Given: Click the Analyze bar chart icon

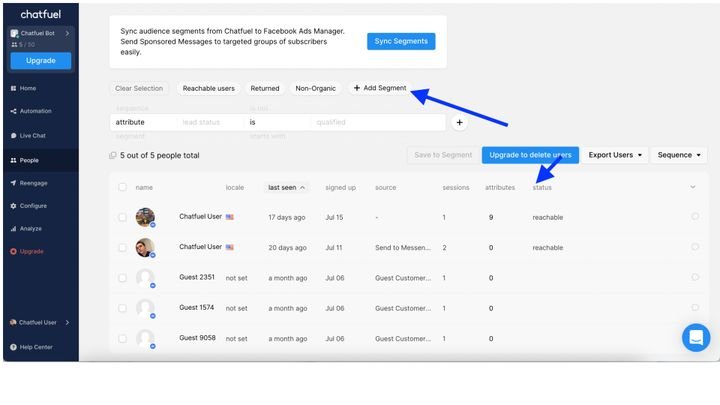Looking at the screenshot, I should click(13, 228).
